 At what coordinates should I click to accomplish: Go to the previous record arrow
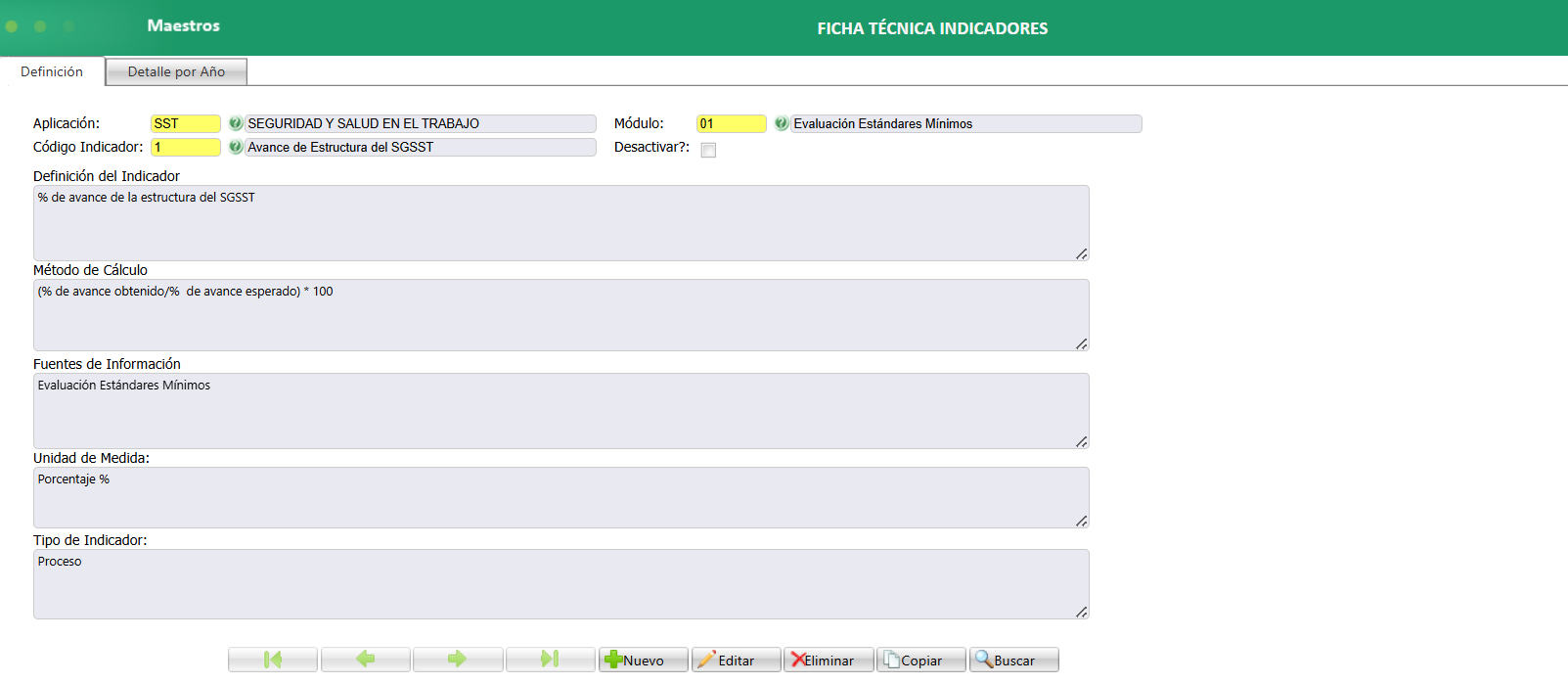pyautogui.click(x=366, y=660)
